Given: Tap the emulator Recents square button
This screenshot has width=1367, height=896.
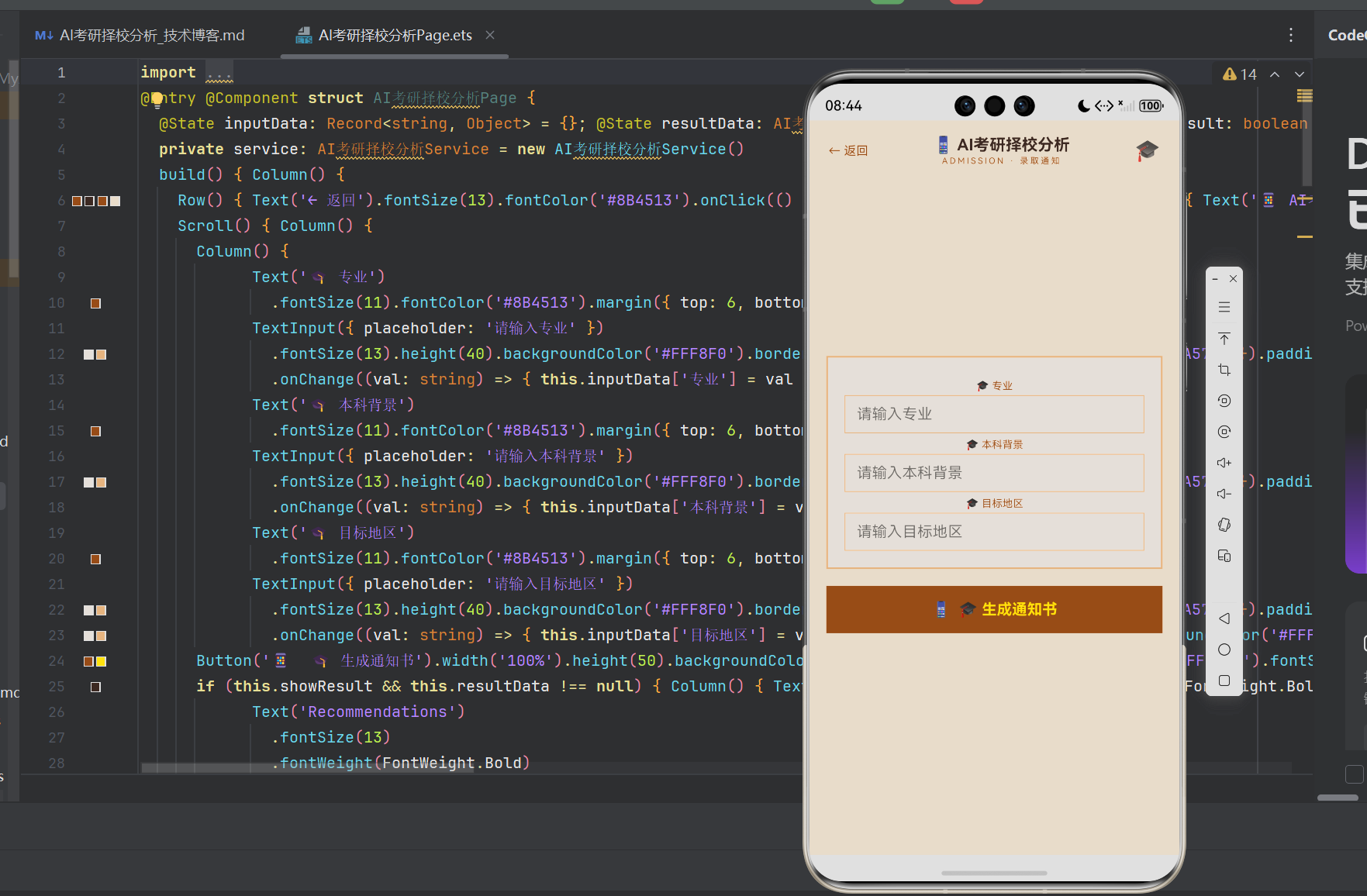Looking at the screenshot, I should [x=1224, y=681].
